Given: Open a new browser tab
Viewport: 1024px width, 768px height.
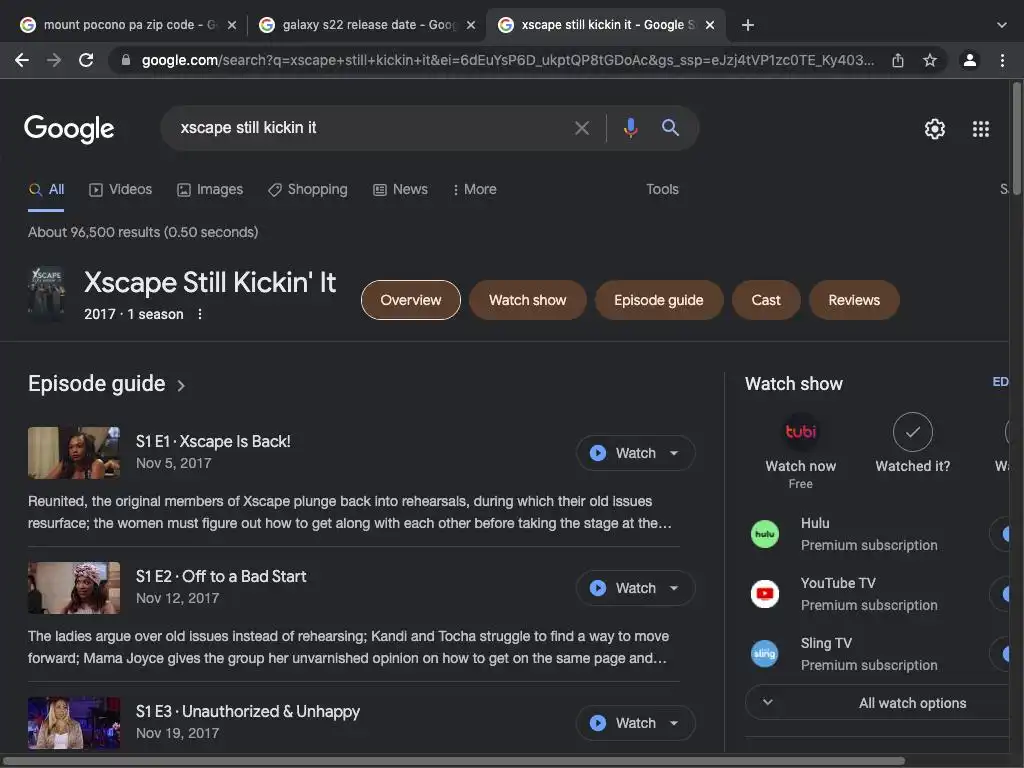Looking at the screenshot, I should [x=748, y=25].
